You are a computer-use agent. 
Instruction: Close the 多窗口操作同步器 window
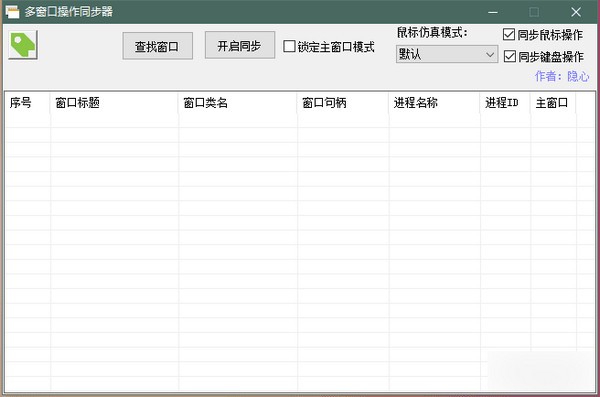click(576, 12)
